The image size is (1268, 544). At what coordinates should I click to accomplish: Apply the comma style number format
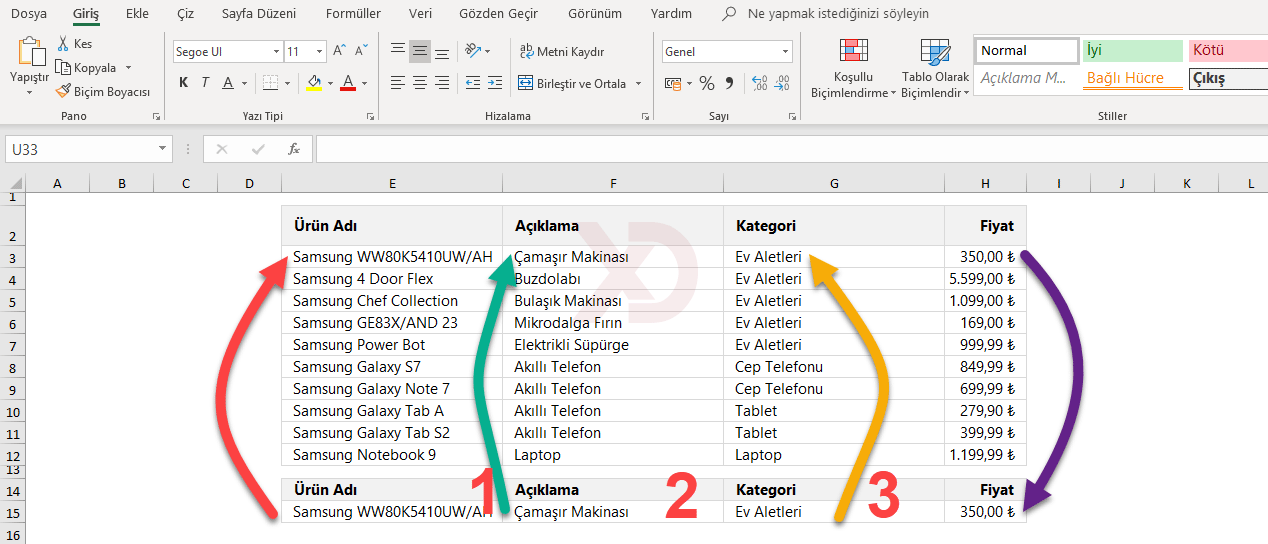[729, 83]
